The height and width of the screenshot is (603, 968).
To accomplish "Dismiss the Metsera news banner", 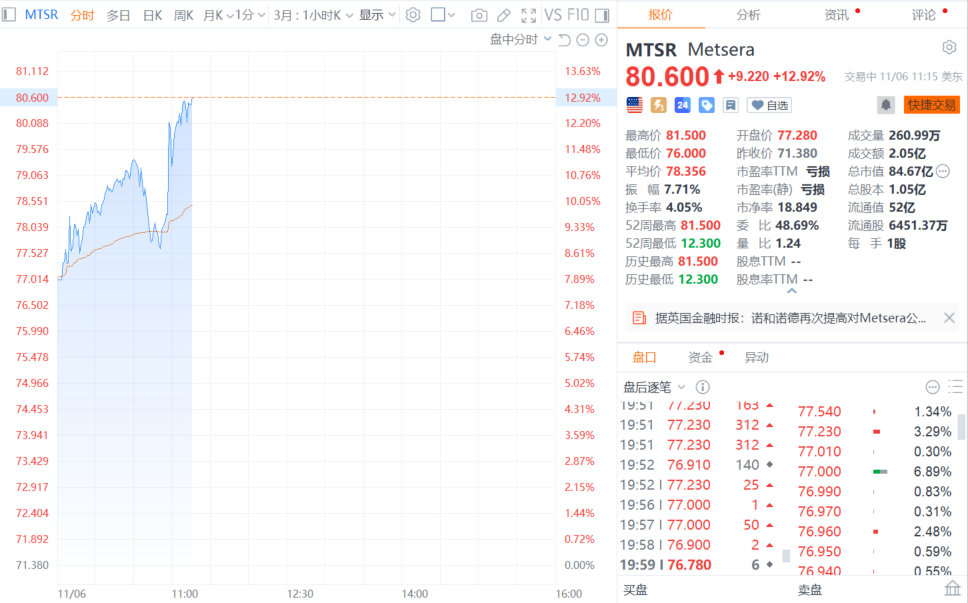I will click(949, 318).
